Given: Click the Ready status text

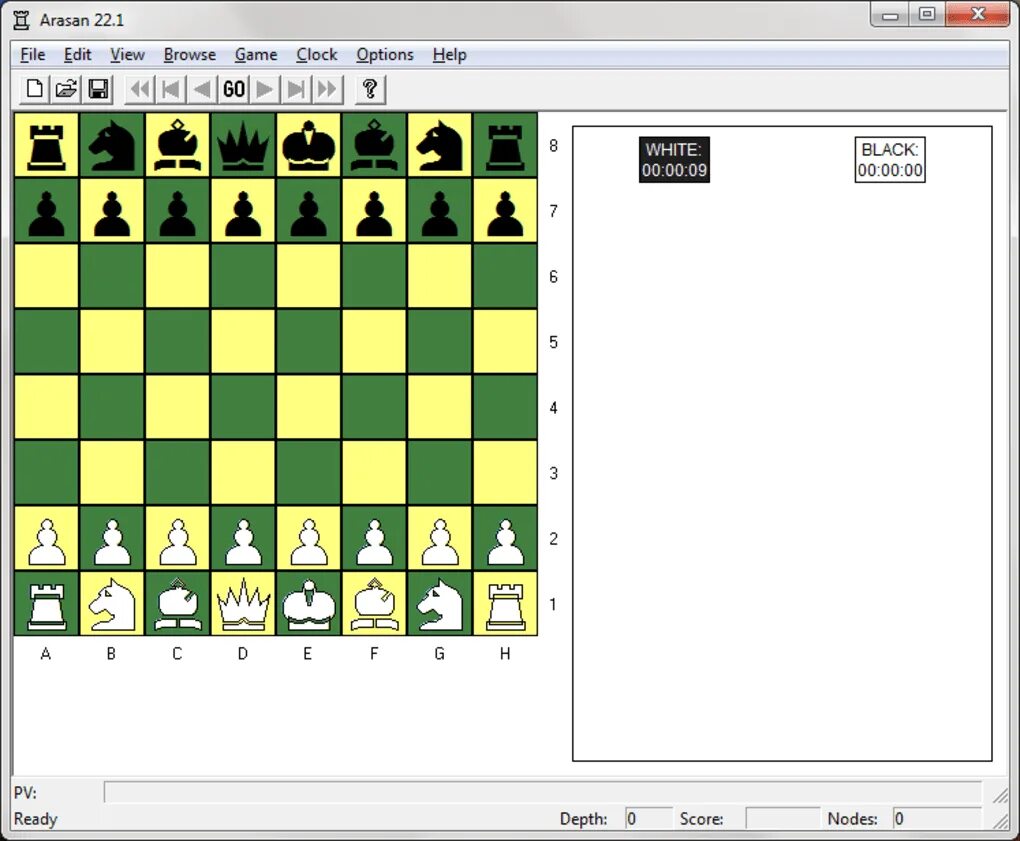Looking at the screenshot, I should 36,819.
